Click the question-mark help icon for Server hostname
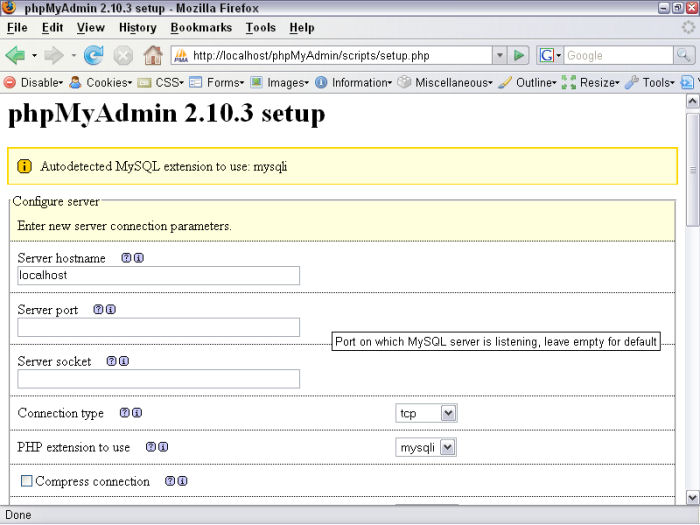This screenshot has height=525, width=700. [126, 258]
